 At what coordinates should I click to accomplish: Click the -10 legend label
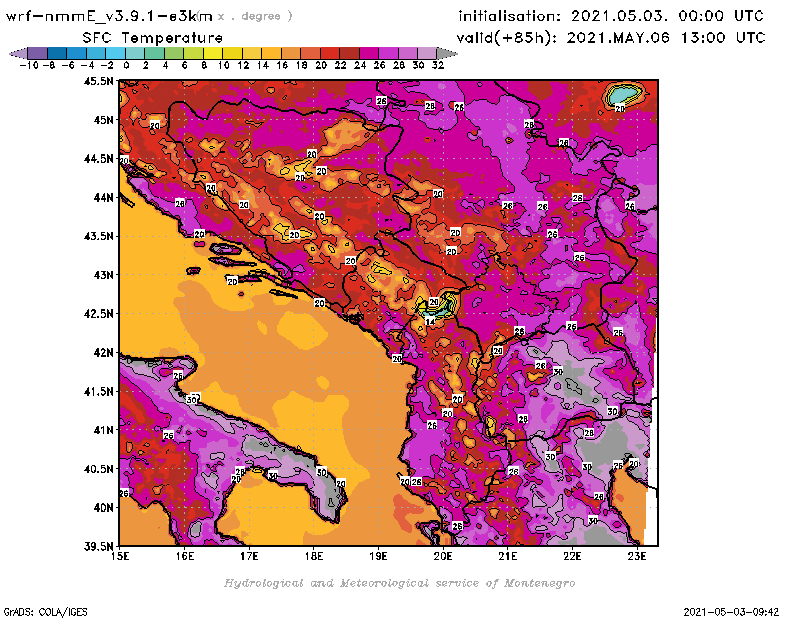(29, 65)
